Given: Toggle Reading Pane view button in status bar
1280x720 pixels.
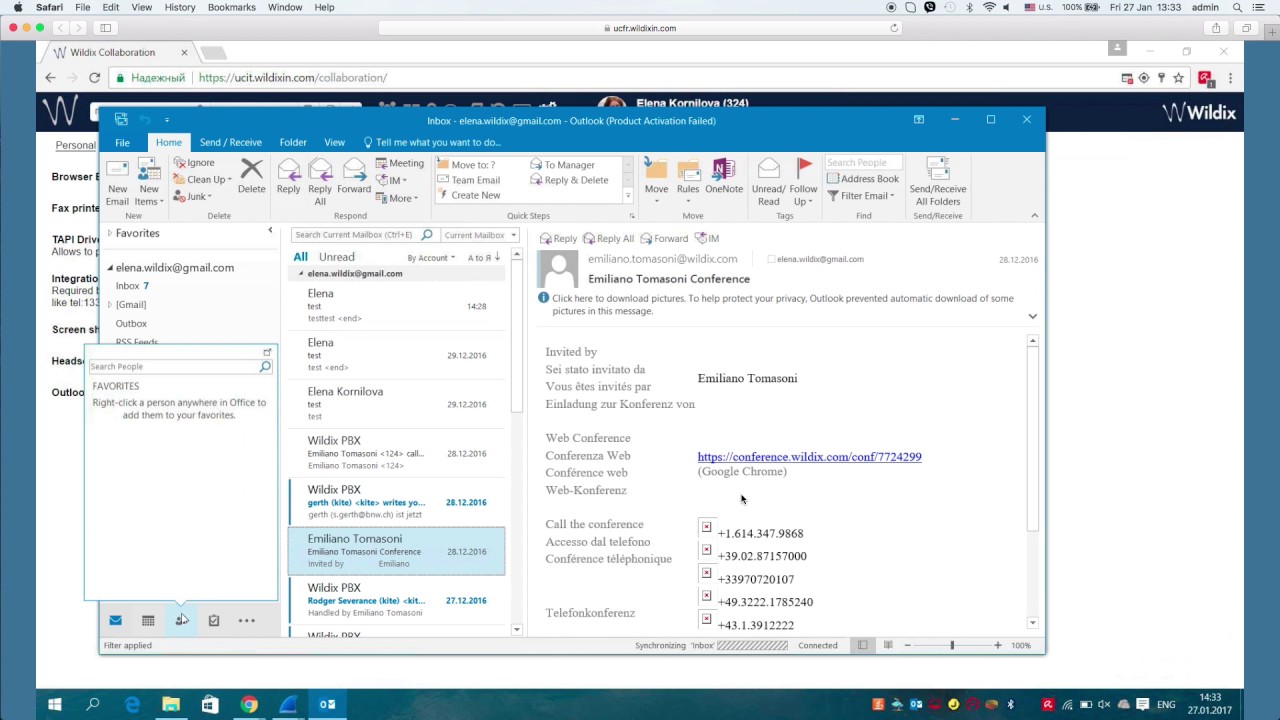Looking at the screenshot, I should 887,645.
